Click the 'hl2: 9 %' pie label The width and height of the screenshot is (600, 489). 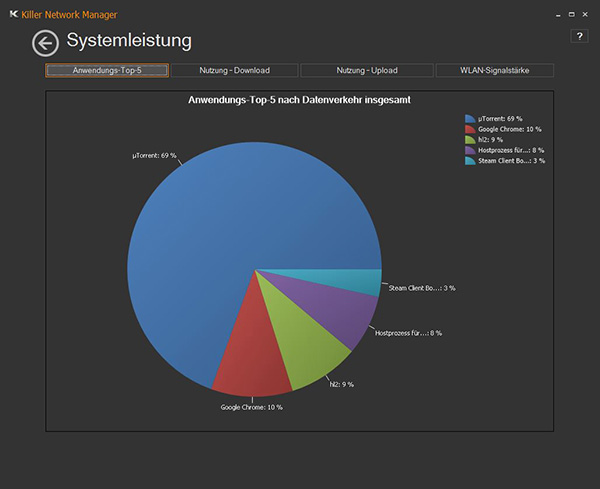342,384
